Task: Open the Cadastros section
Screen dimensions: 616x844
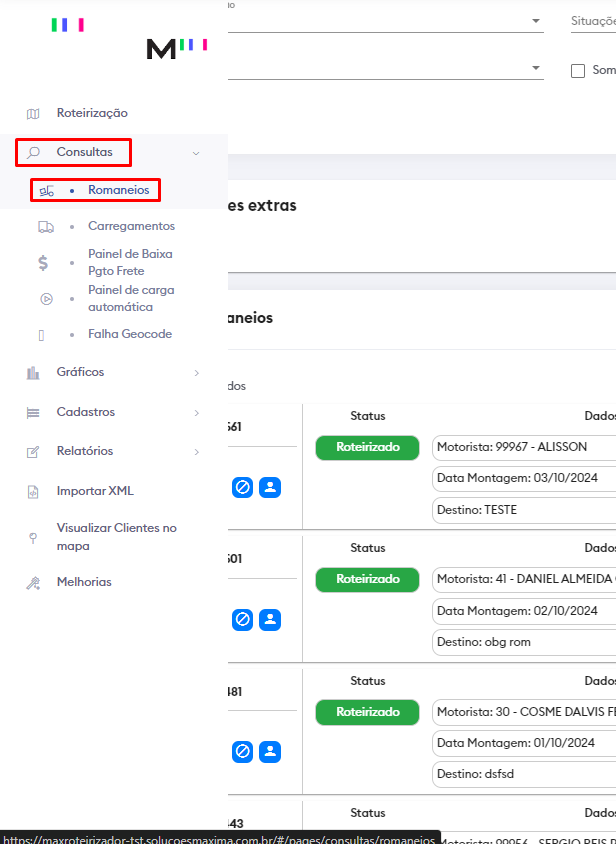Action: pos(86,412)
